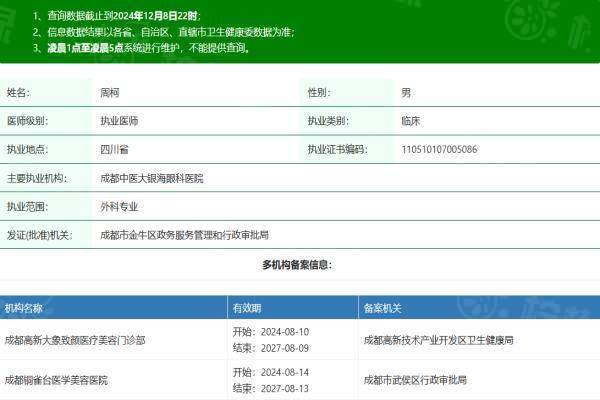Select 成都市金牛区政务服务管理和行政审批局 text
600x400 pixels.
184,235
